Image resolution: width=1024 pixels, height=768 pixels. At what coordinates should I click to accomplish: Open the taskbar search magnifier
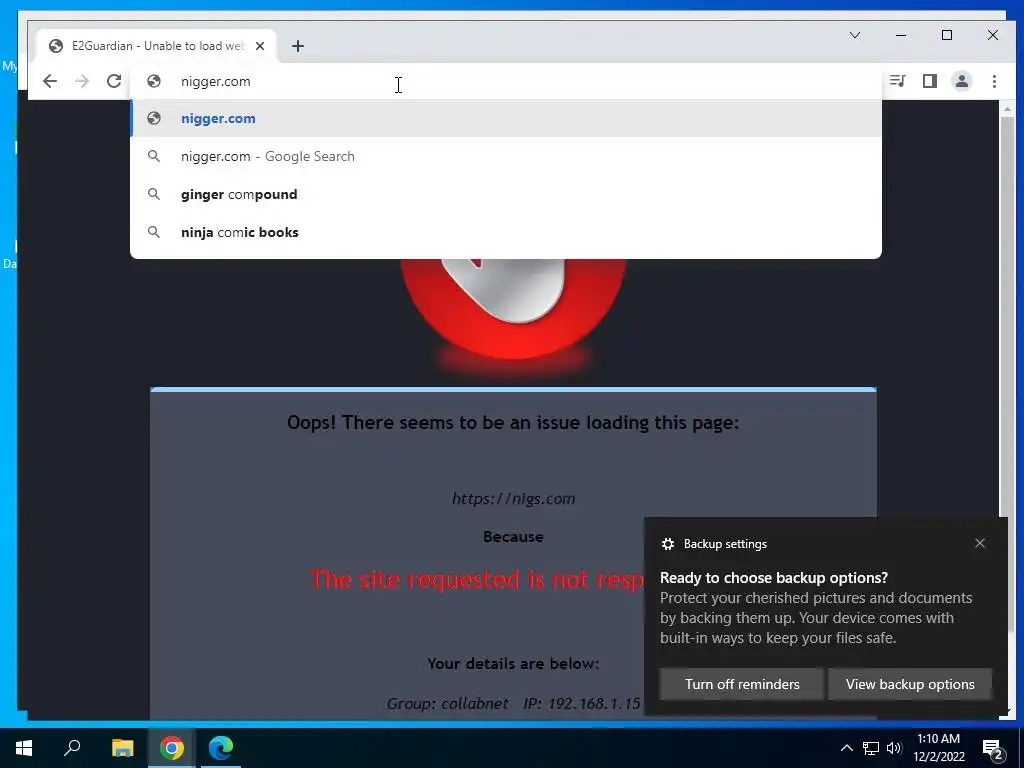(72, 748)
